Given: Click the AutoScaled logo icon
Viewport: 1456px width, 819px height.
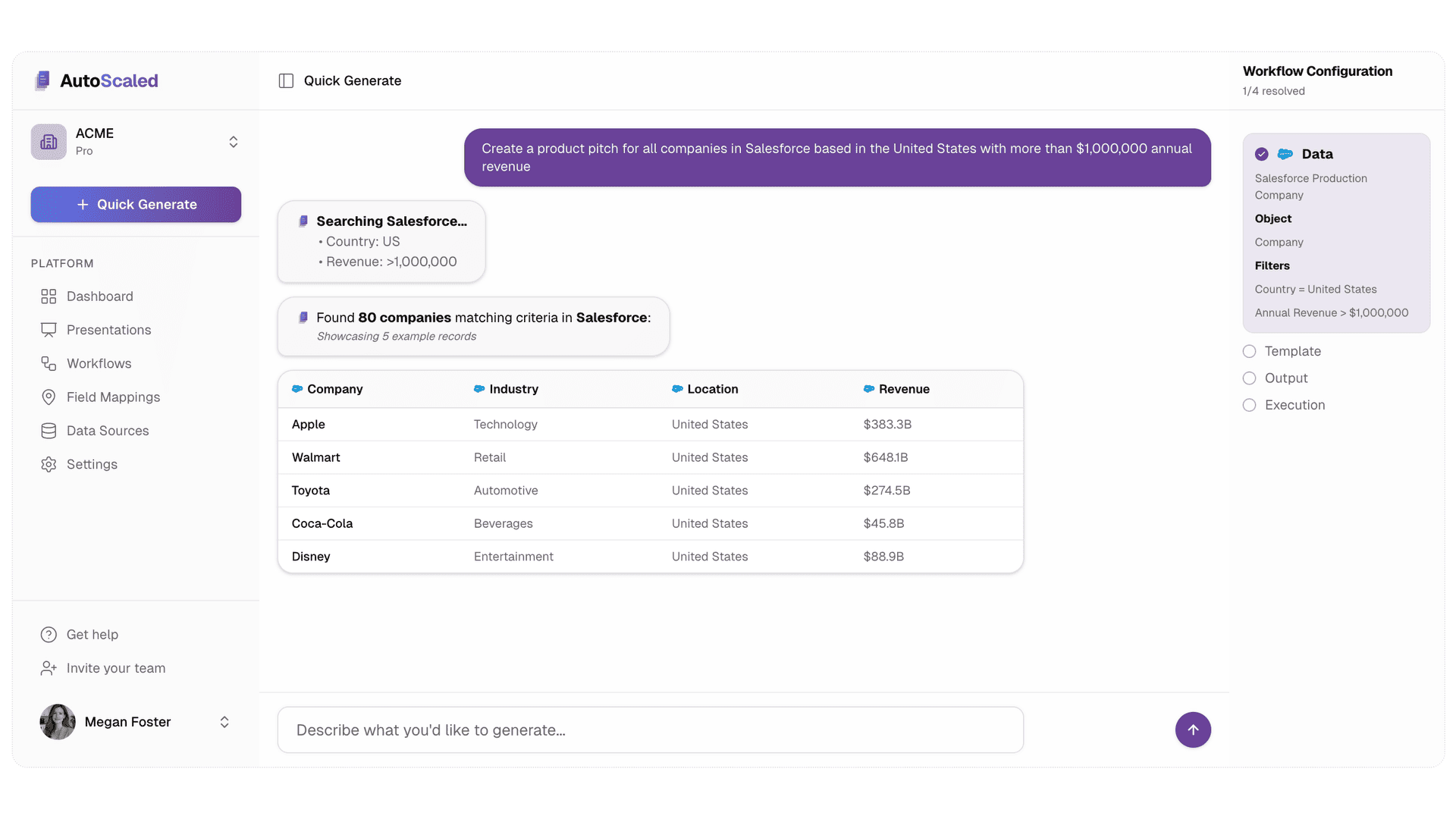Looking at the screenshot, I should click(x=42, y=80).
